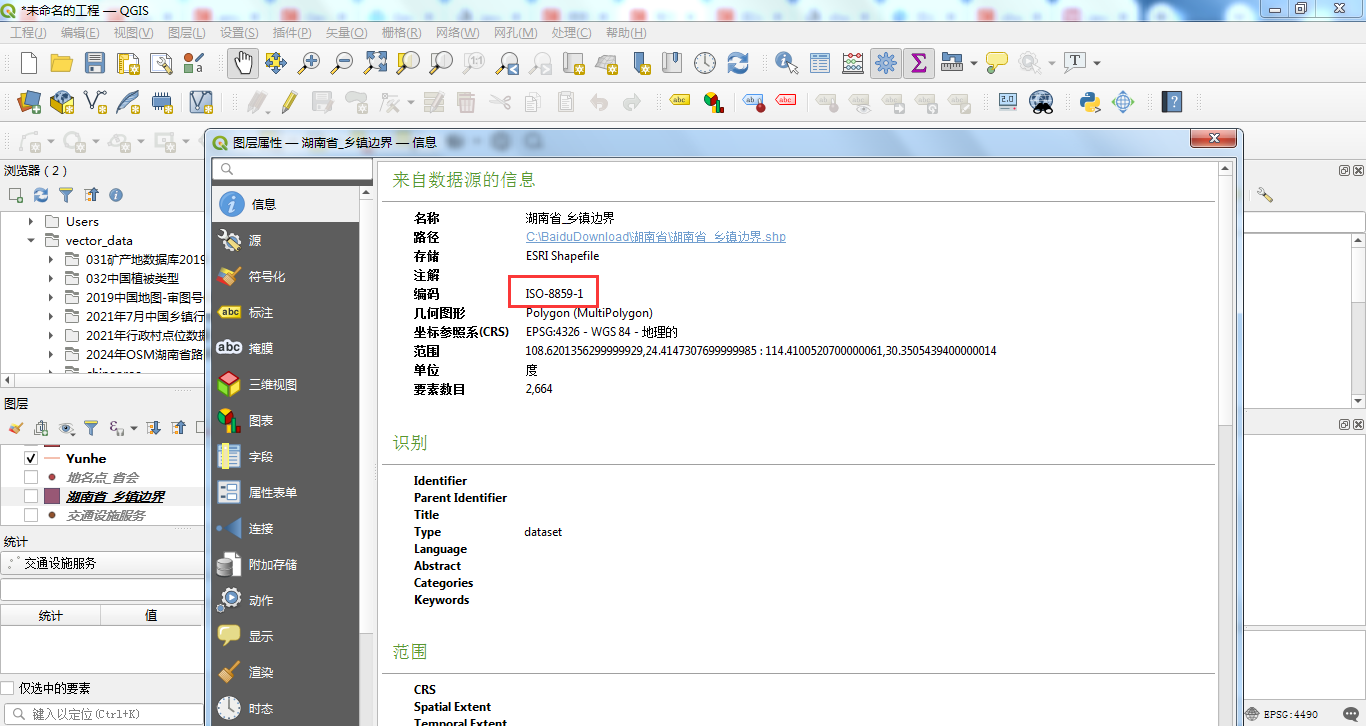Expand the 031矿产地数据库 folder
The width and height of the screenshot is (1366, 726).
[51, 259]
